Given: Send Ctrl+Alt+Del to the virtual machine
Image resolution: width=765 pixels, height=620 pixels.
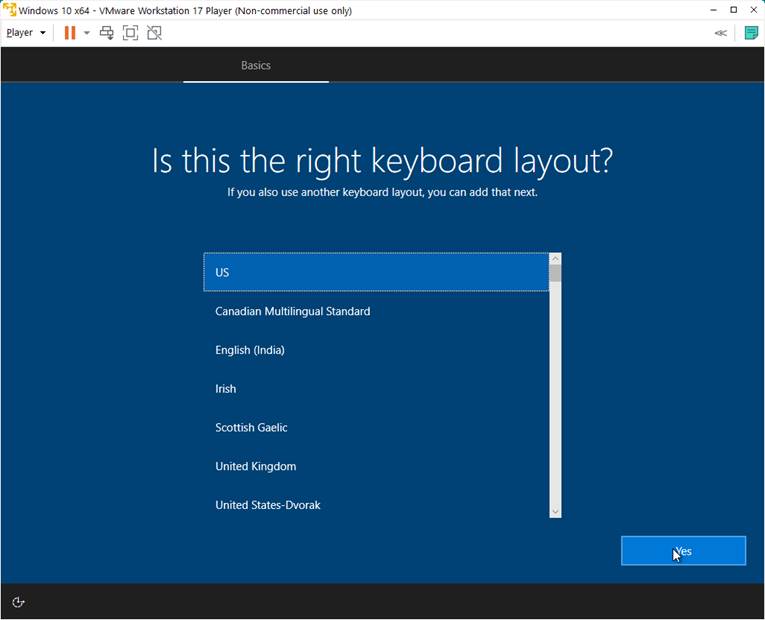Looking at the screenshot, I should [x=107, y=33].
